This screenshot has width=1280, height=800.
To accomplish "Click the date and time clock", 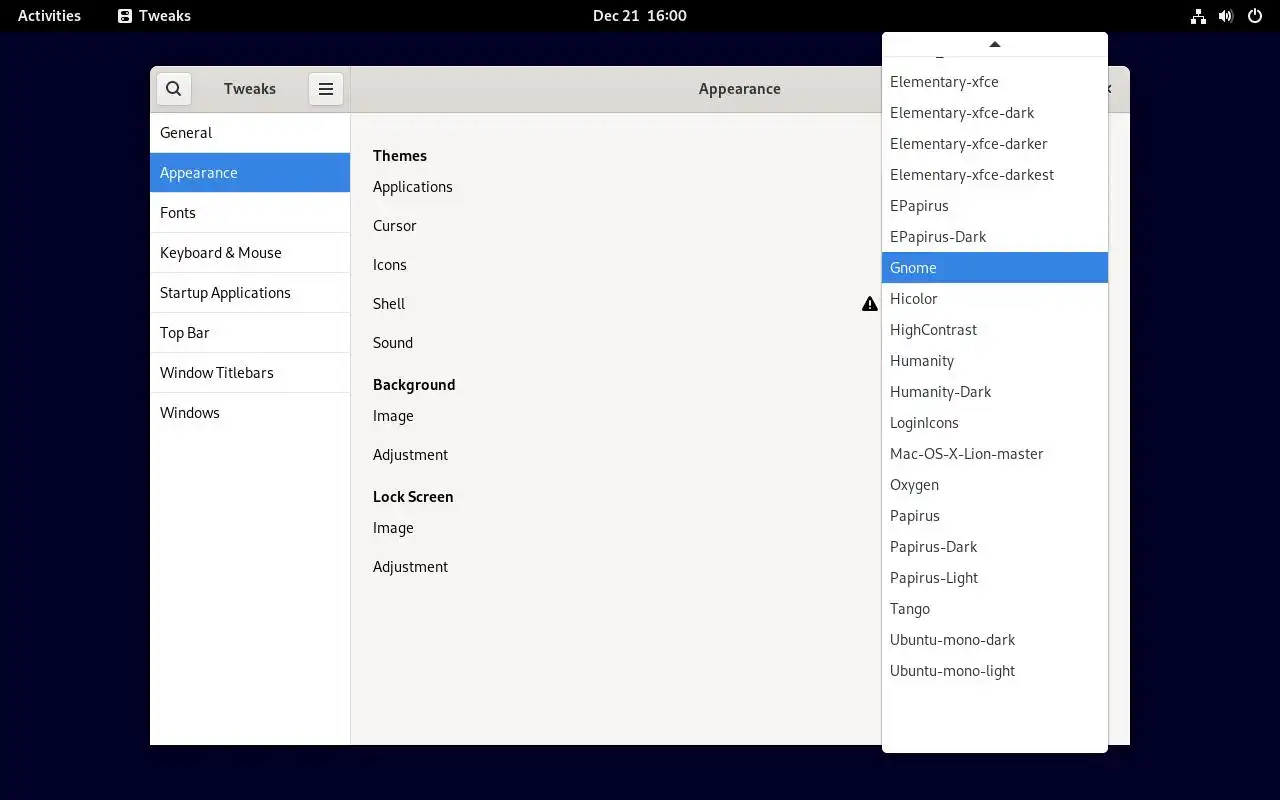I will tap(640, 16).
